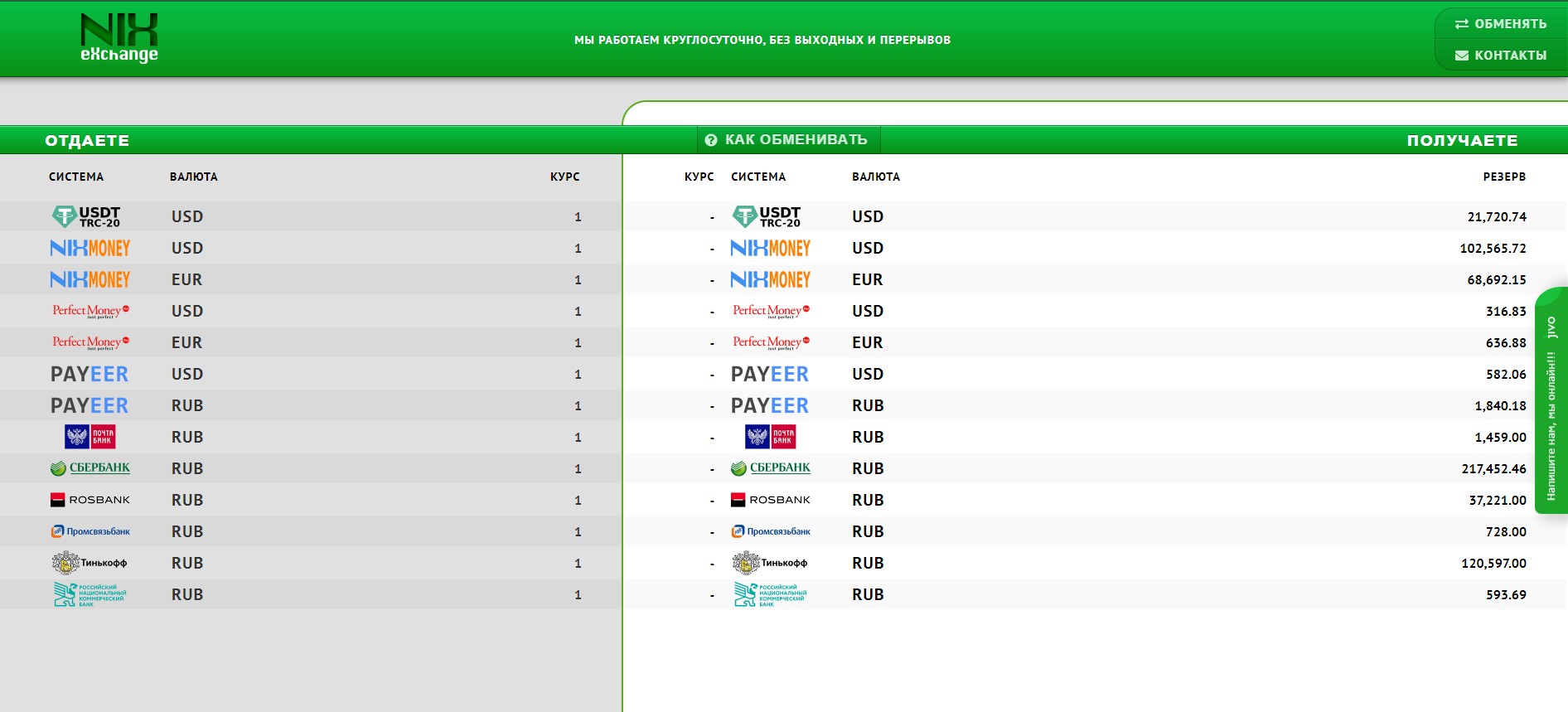Click the reserve value 636.88
The width and height of the screenshot is (1568, 712).
click(x=1506, y=343)
